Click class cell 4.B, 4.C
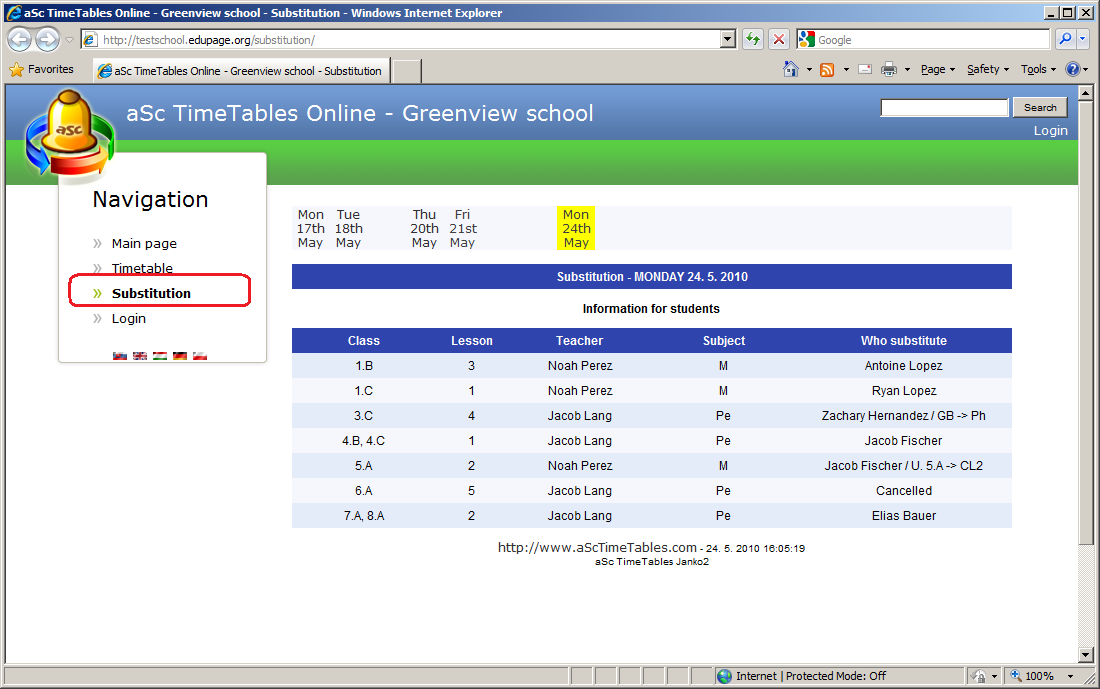The image size is (1100, 689). click(x=363, y=441)
